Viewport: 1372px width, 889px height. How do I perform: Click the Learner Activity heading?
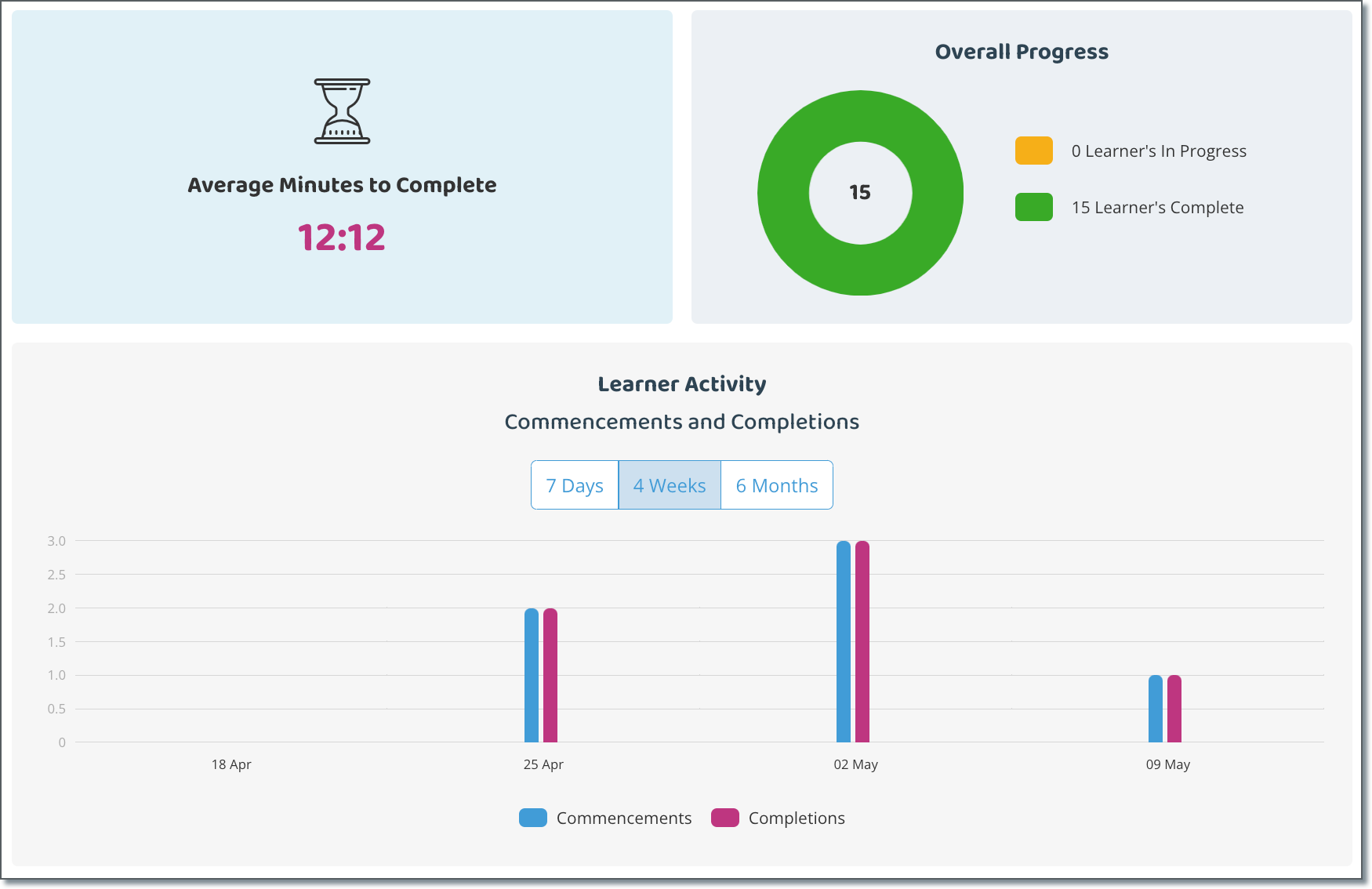(682, 384)
